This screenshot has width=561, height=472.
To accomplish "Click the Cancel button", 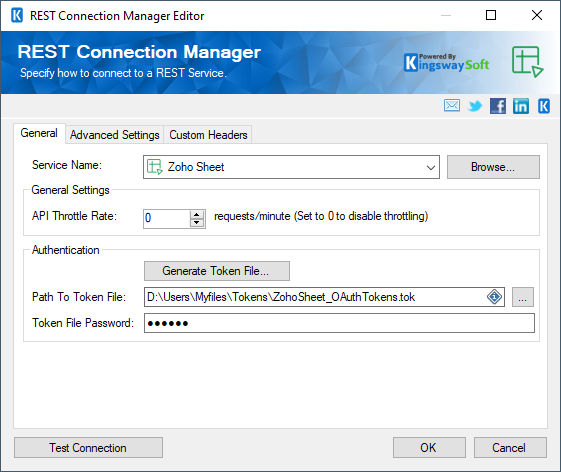I will point(510,448).
